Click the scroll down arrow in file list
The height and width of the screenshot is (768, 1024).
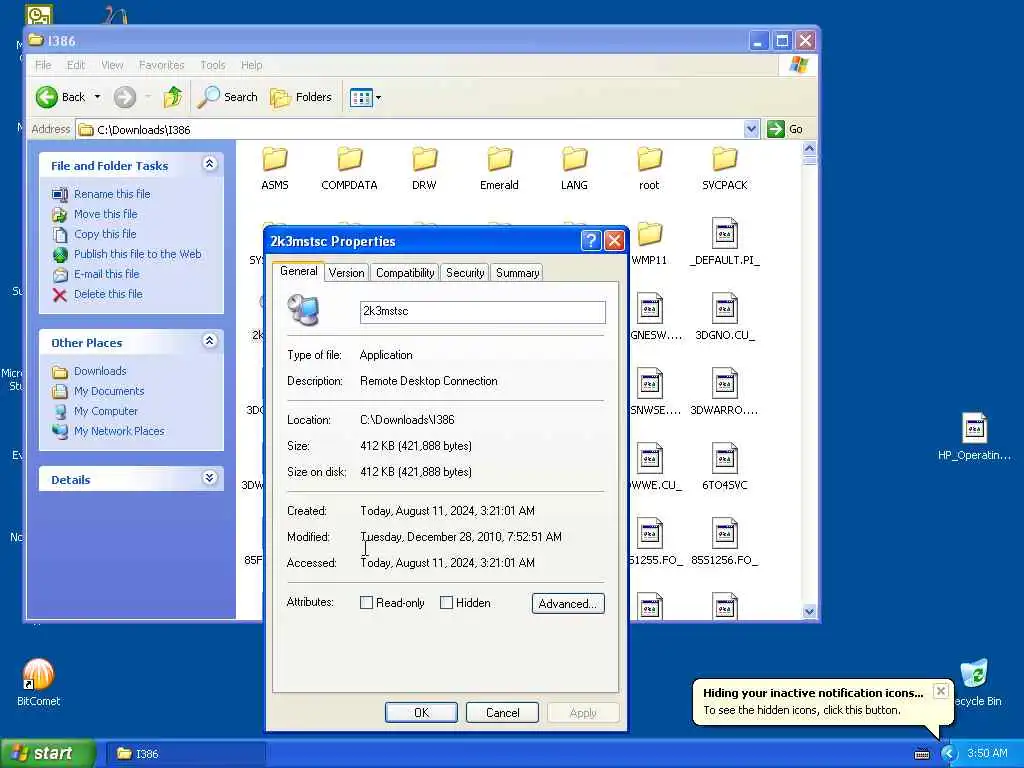click(809, 612)
